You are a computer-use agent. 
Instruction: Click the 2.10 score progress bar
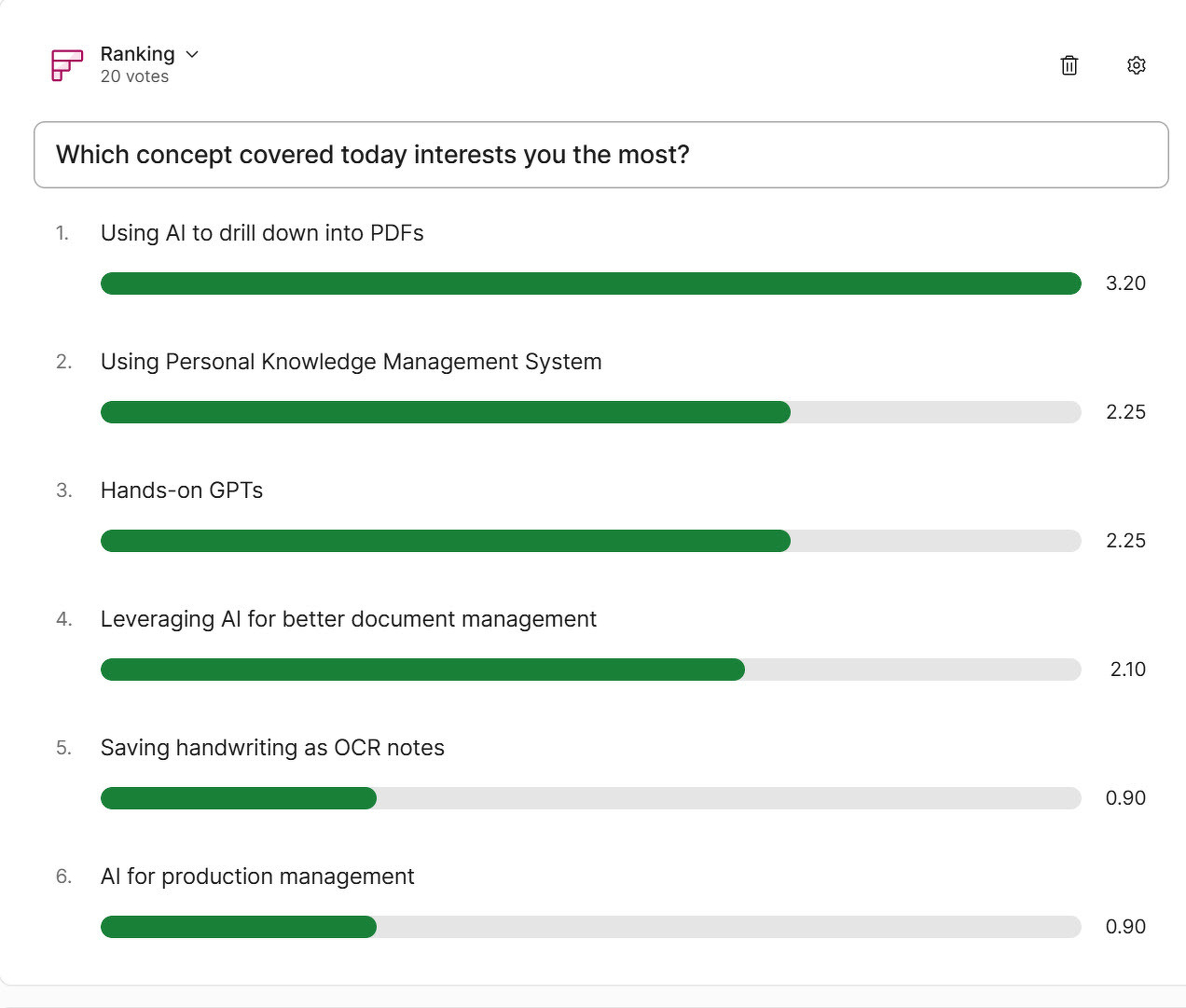point(590,670)
